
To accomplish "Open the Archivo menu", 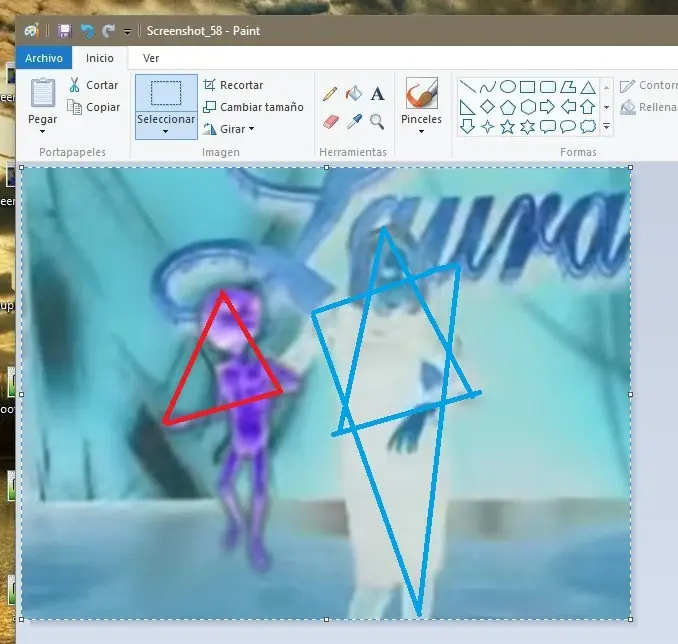I will [x=44, y=58].
